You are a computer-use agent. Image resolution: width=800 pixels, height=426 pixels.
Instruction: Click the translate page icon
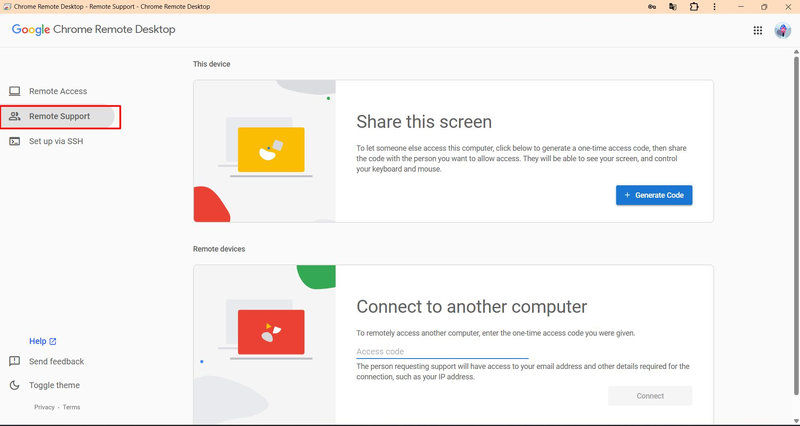672,7
